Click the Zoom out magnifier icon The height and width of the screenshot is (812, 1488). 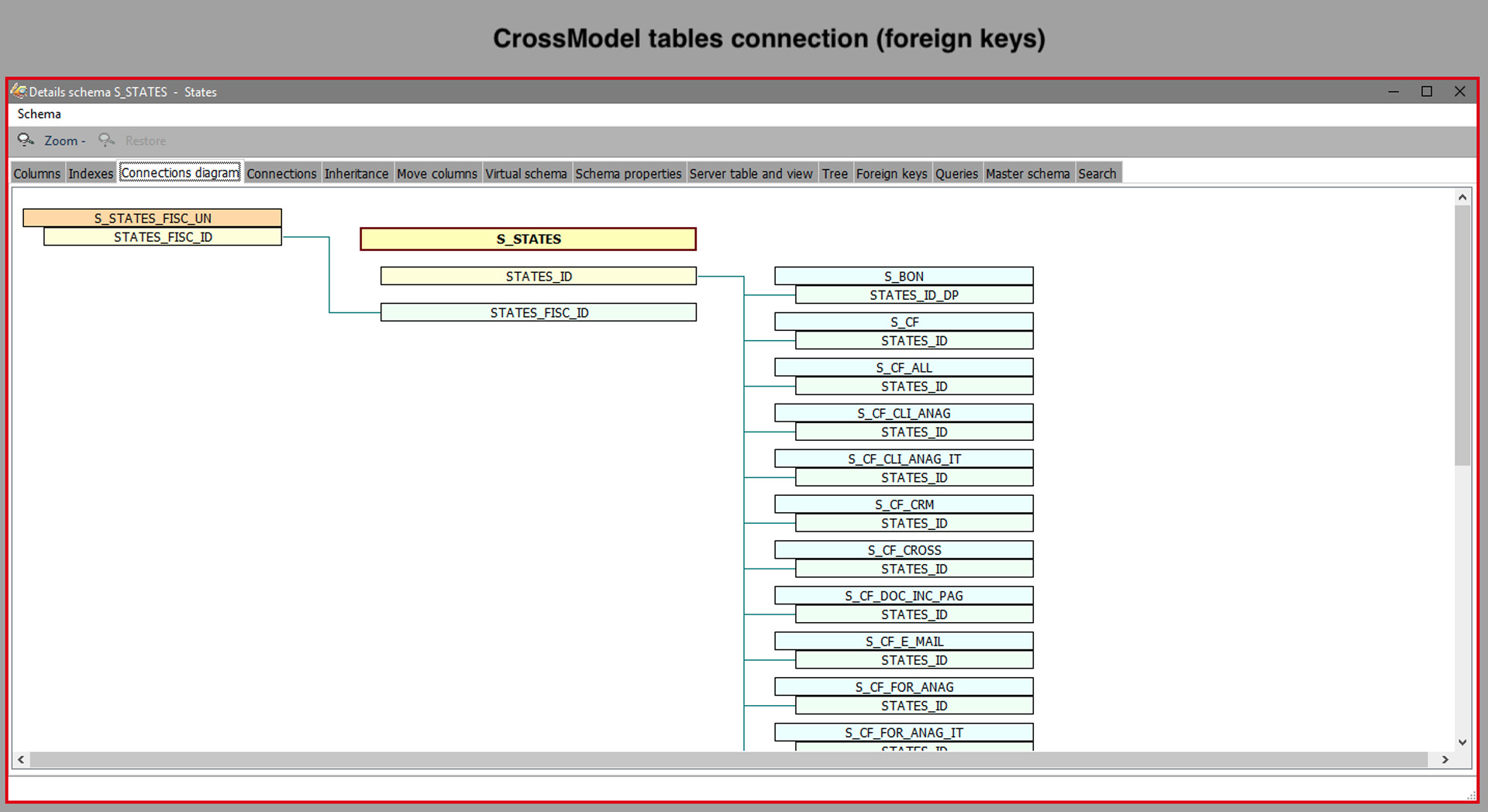(26, 140)
